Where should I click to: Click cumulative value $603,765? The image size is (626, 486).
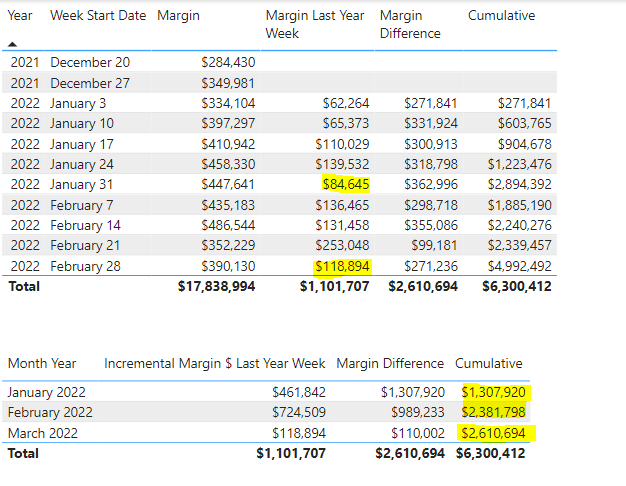coord(525,123)
